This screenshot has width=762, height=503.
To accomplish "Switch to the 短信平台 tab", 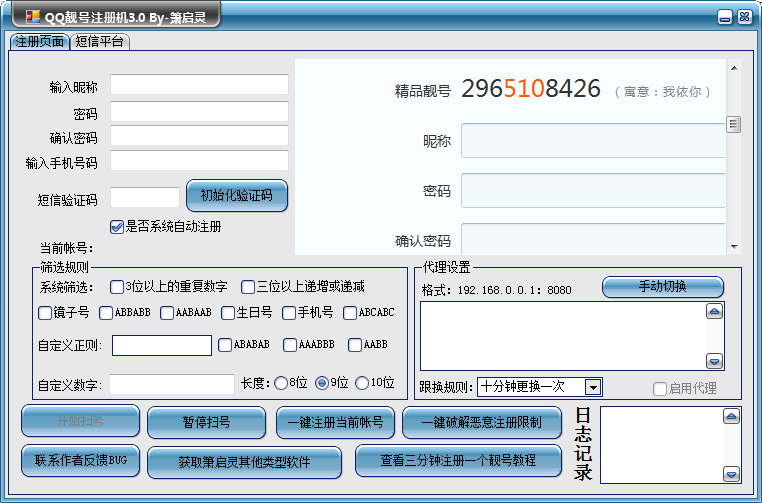I will click(100, 42).
